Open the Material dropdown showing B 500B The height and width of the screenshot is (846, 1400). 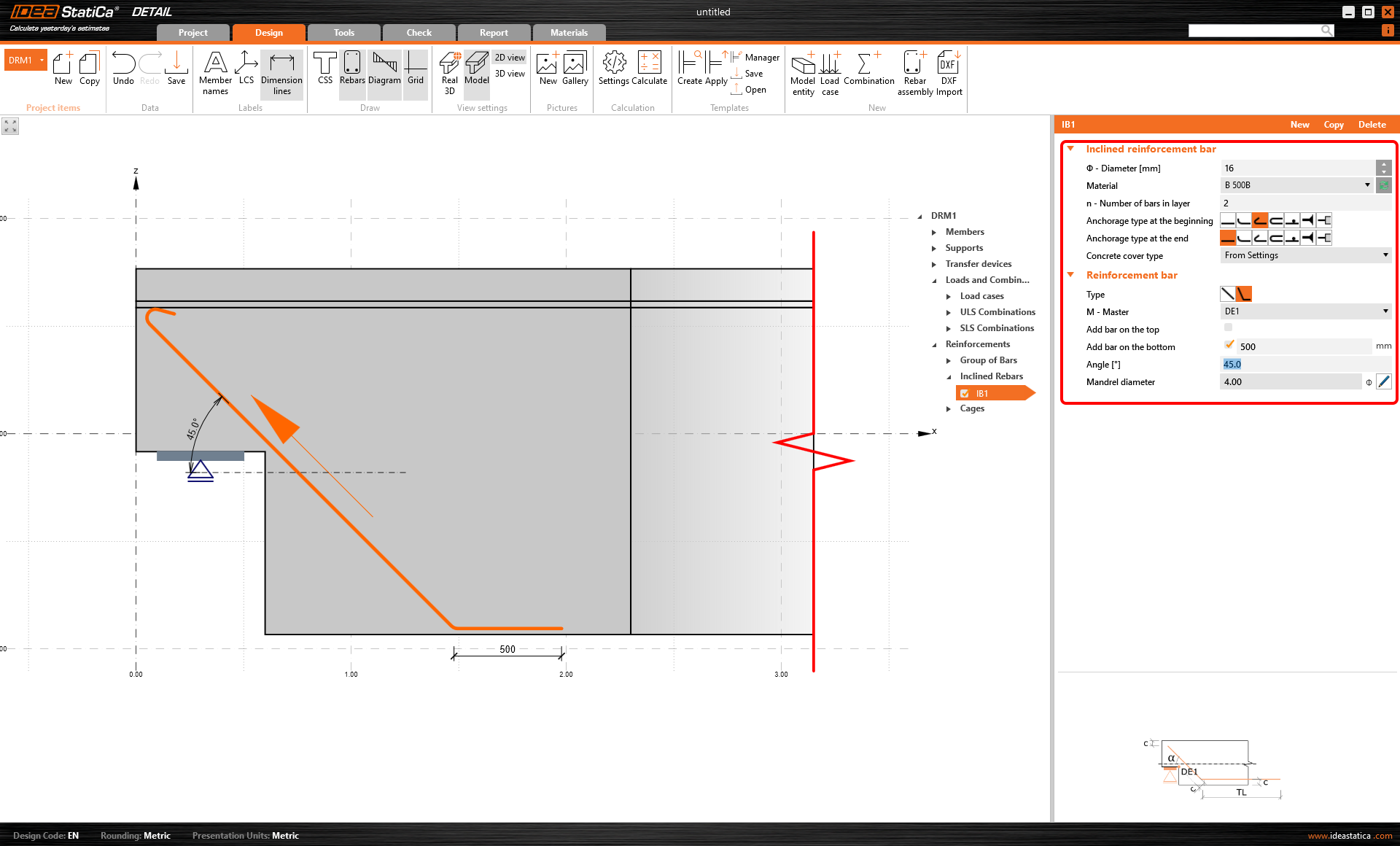point(1366,185)
